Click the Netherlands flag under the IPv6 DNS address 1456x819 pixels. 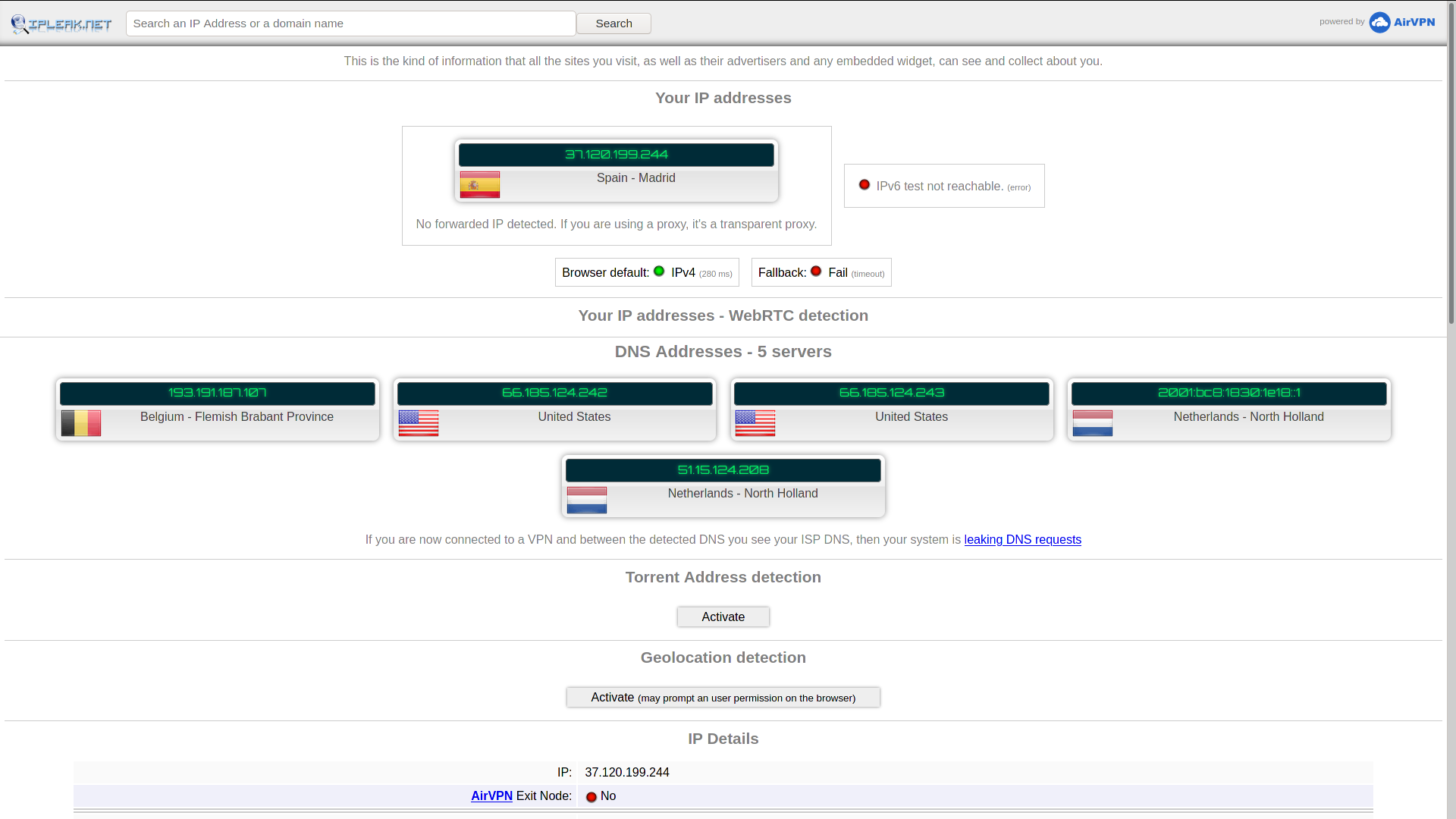(x=1092, y=423)
